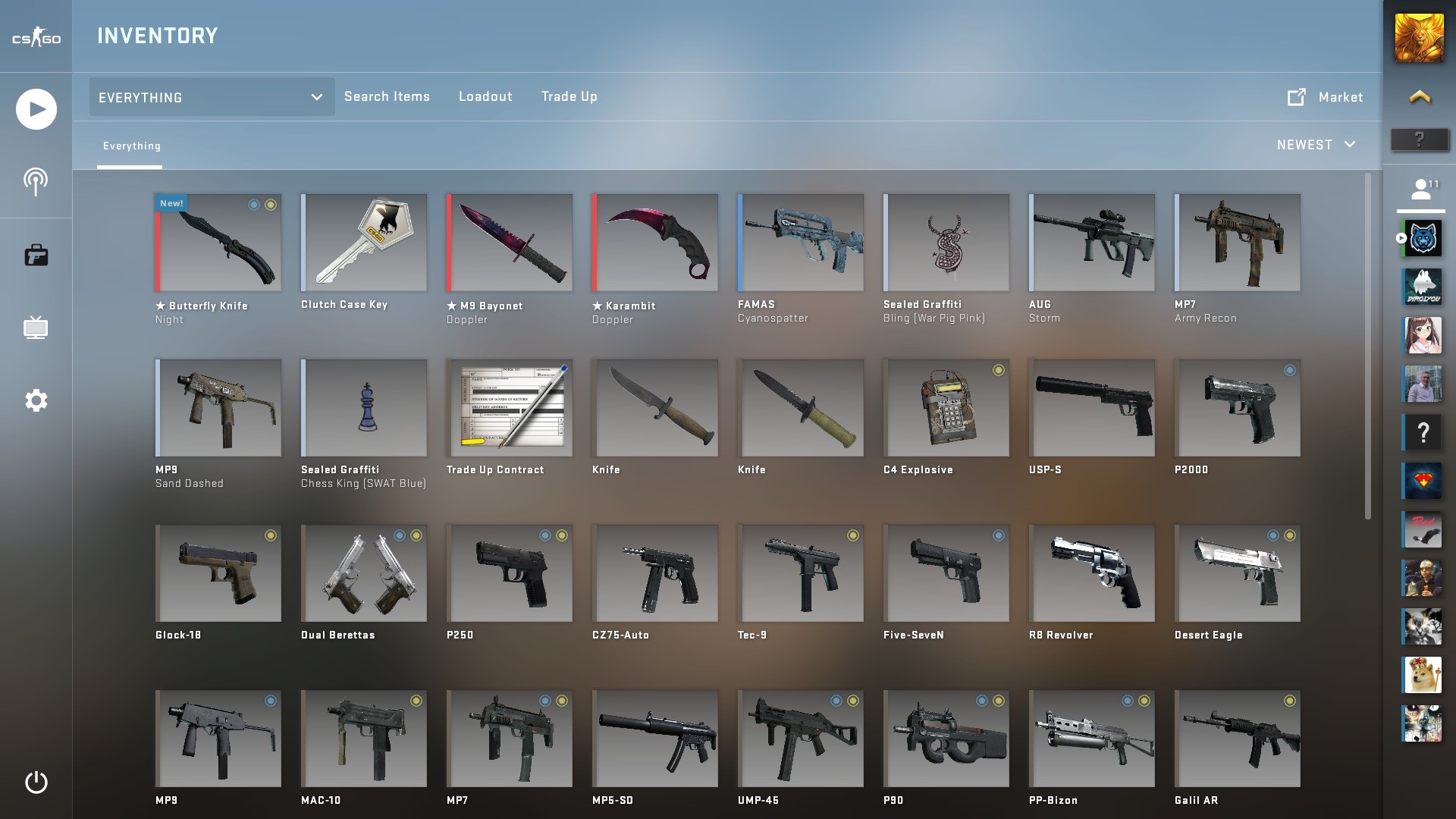Expand the EVERYTHING filter dropdown
Image resolution: width=1456 pixels, height=819 pixels.
click(212, 97)
